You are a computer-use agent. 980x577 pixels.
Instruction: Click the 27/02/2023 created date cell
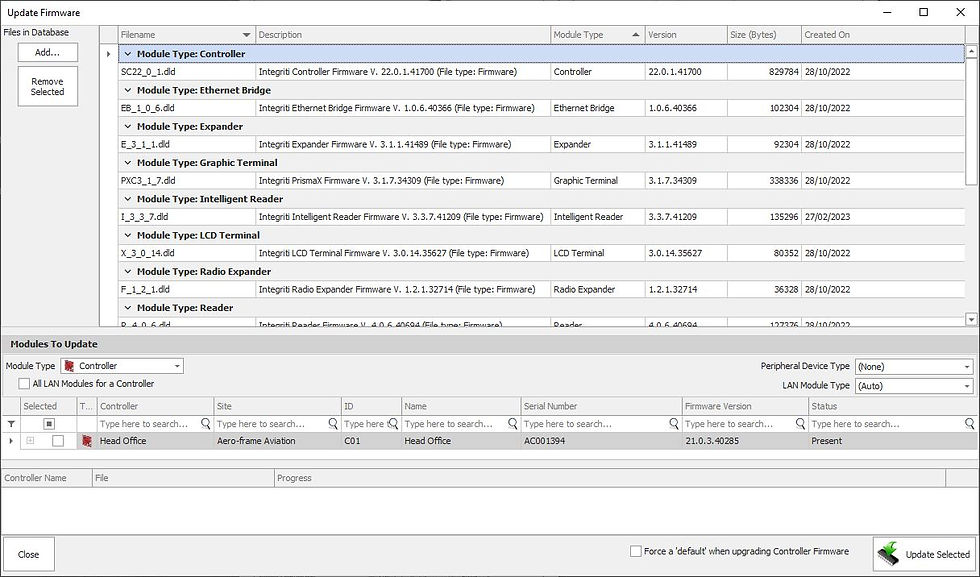click(882, 217)
